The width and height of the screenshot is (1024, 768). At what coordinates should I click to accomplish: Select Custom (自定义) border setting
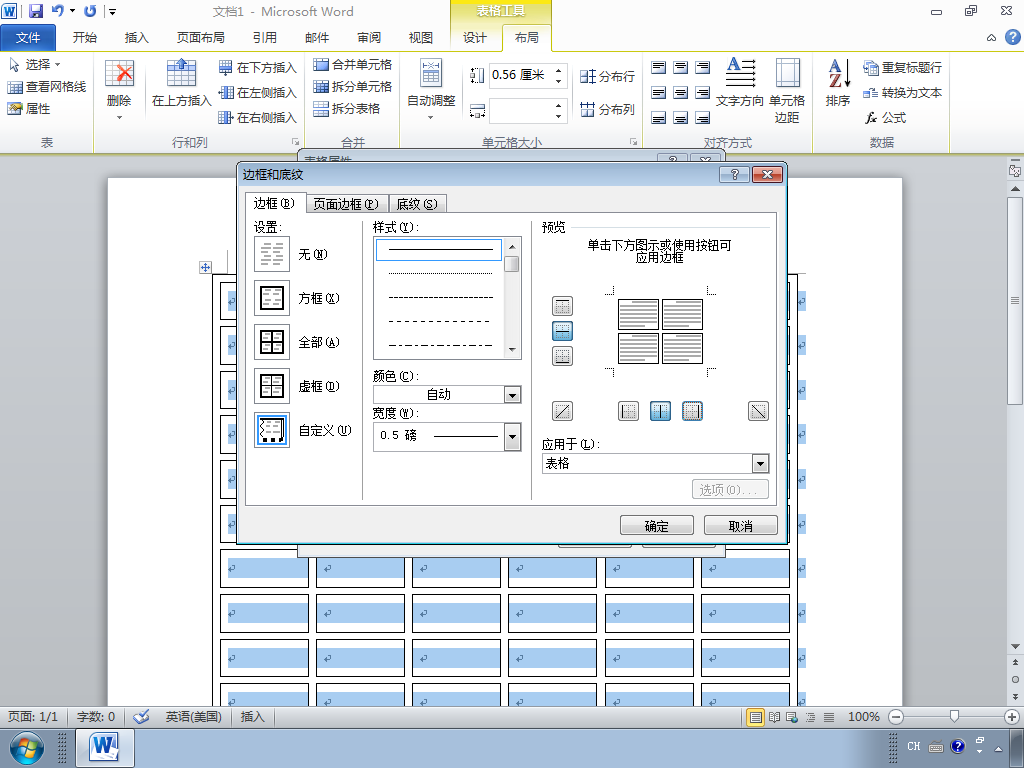(272, 430)
